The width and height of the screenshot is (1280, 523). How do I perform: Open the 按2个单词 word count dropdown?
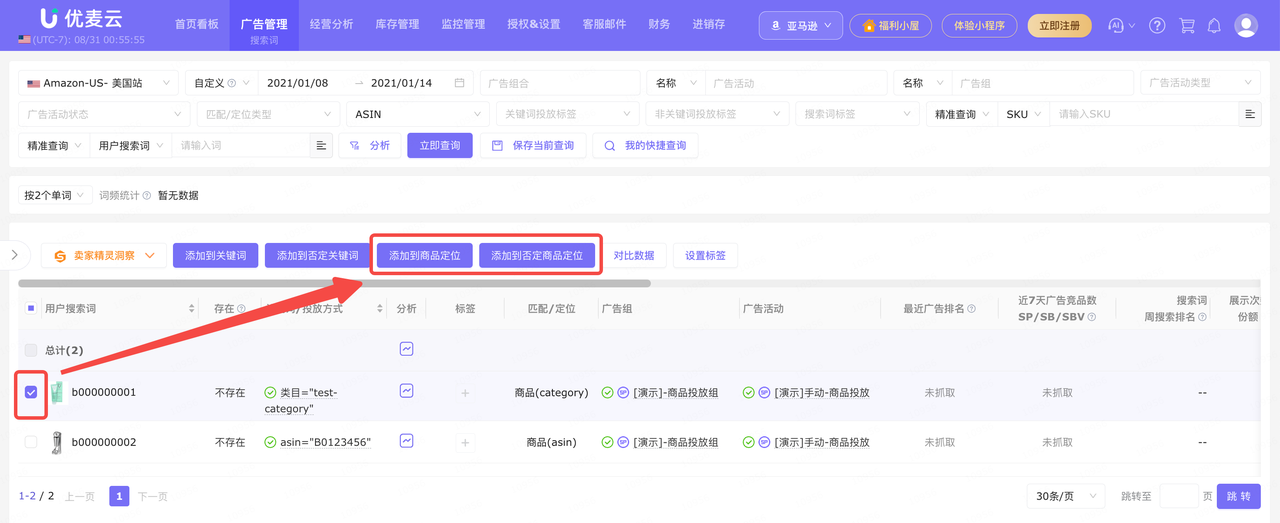click(54, 195)
